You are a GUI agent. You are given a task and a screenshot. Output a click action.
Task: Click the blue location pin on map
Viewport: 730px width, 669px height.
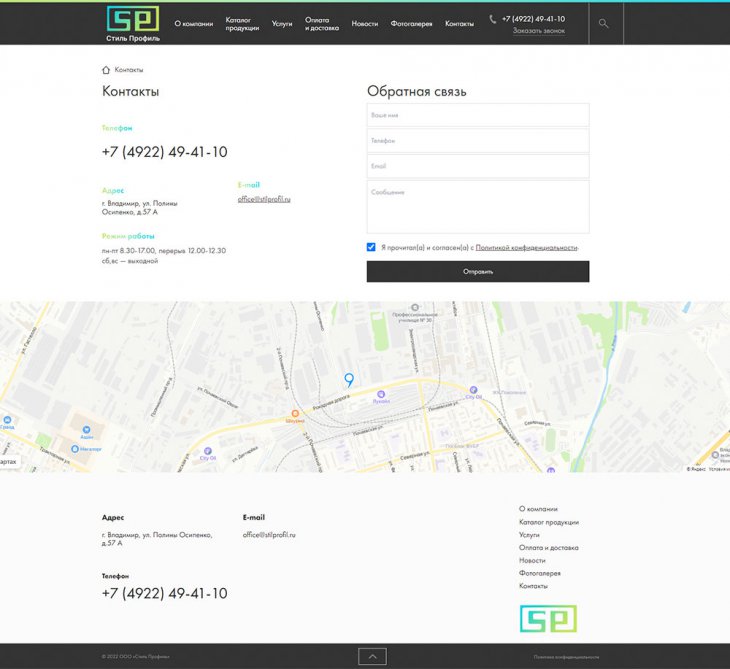point(349,379)
